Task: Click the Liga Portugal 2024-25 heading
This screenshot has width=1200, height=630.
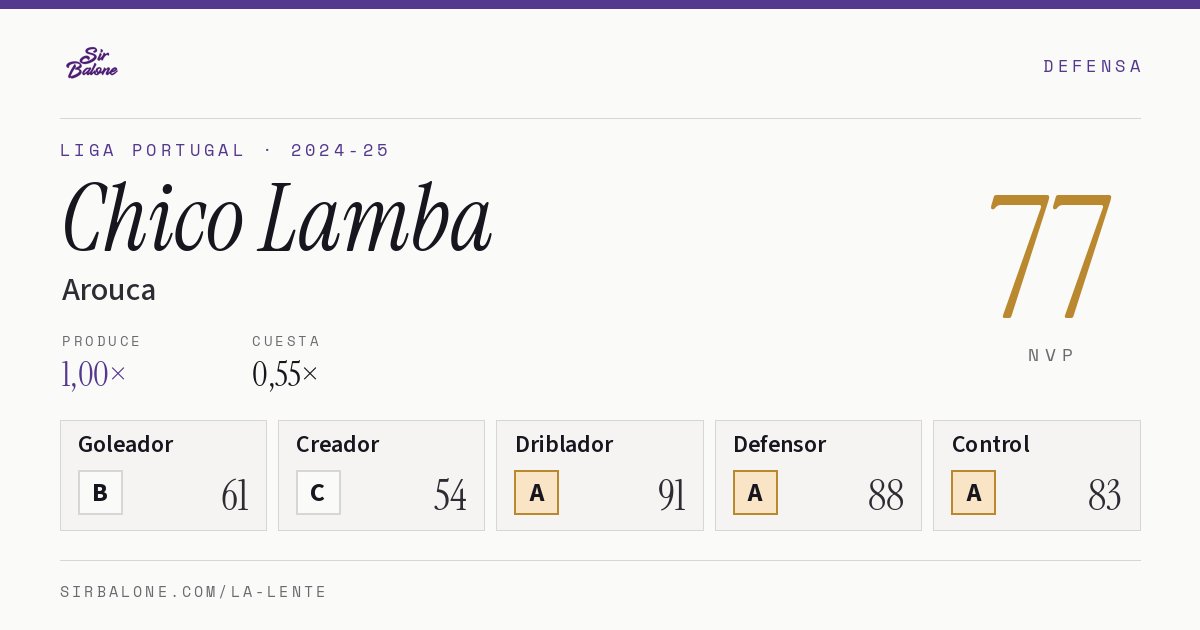Action: (225, 150)
